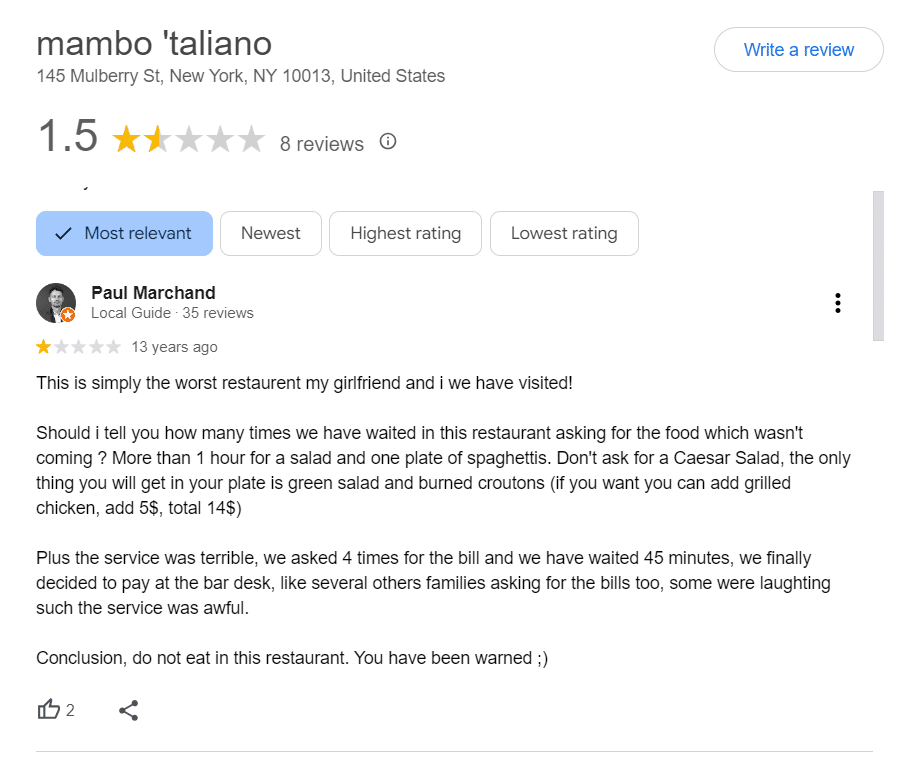This screenshot has height=779, width=906.
Task: Click the checkmark in Most relevant chip
Action: pos(63,233)
